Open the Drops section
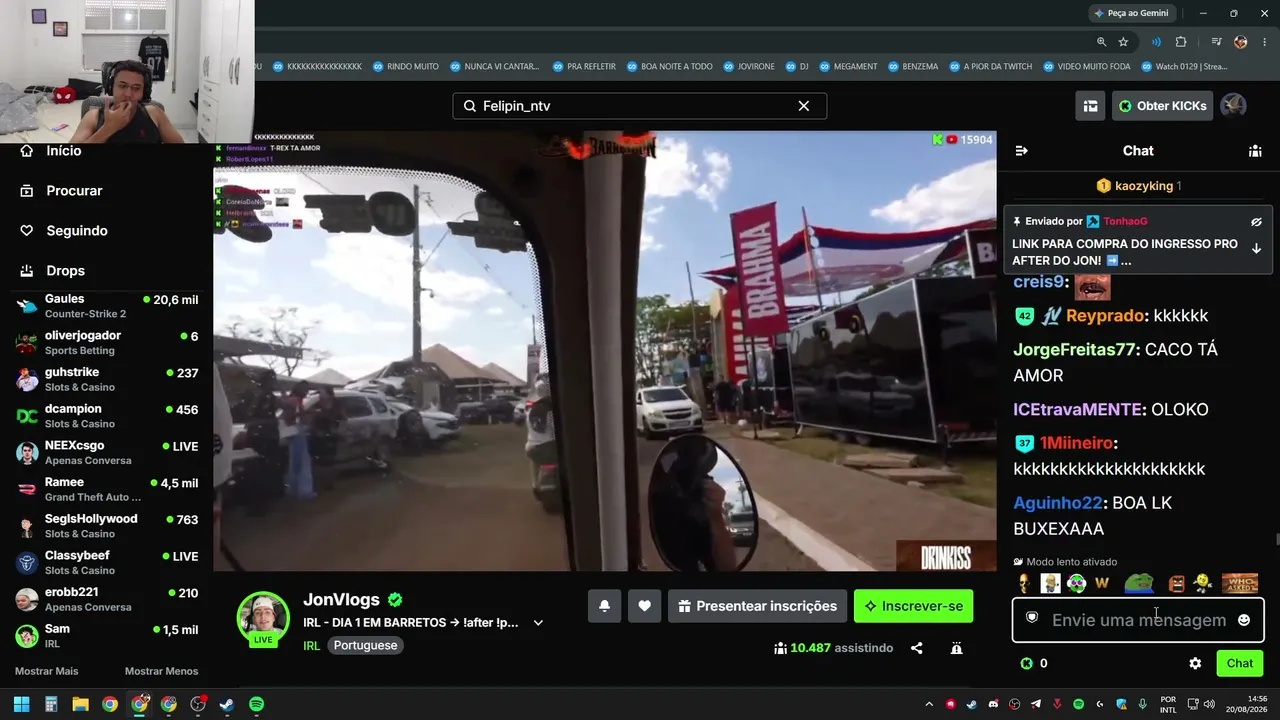Viewport: 1280px width, 720px height. tap(52, 271)
